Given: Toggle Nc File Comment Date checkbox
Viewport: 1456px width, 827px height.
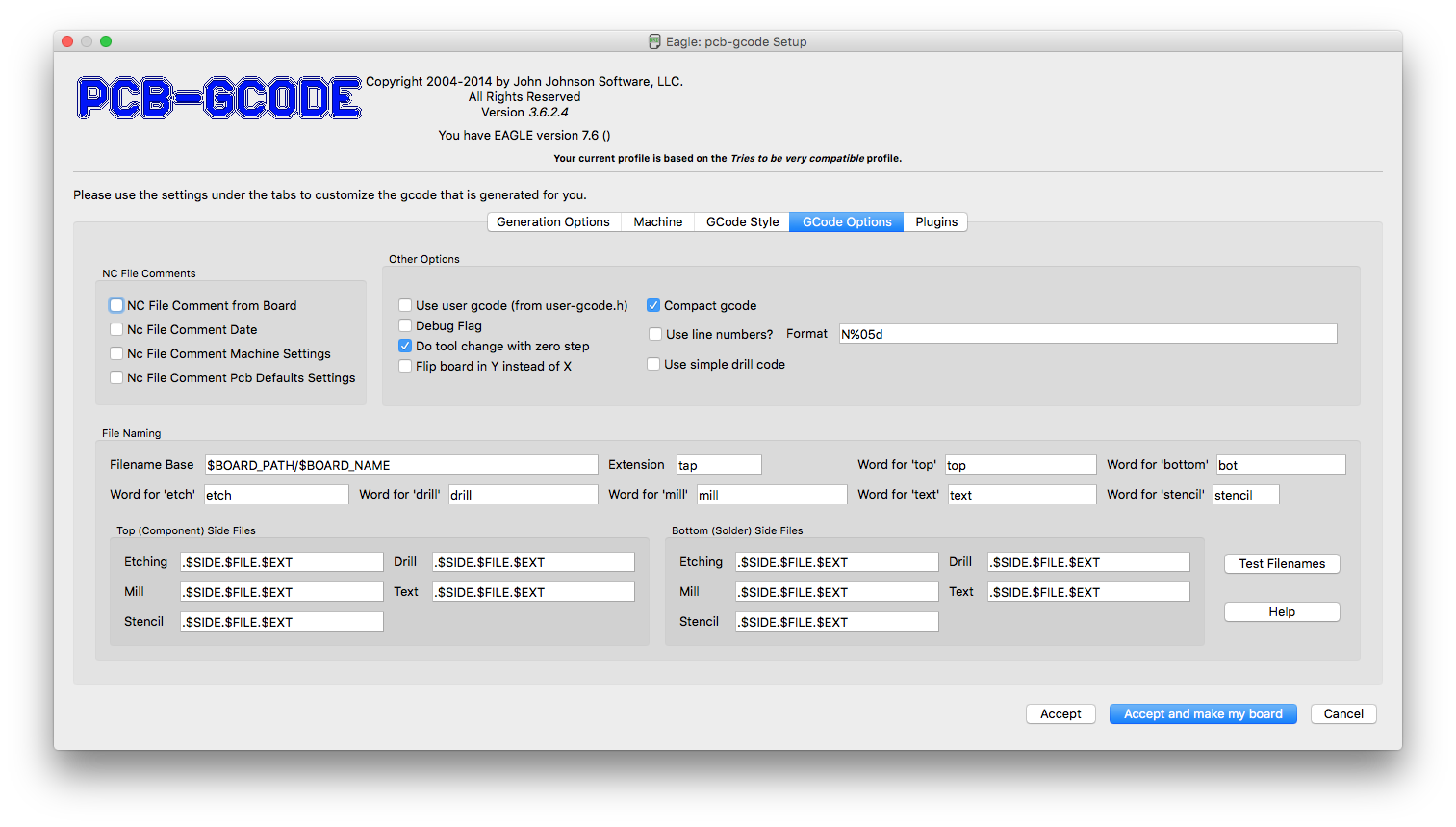Looking at the screenshot, I should (116, 329).
